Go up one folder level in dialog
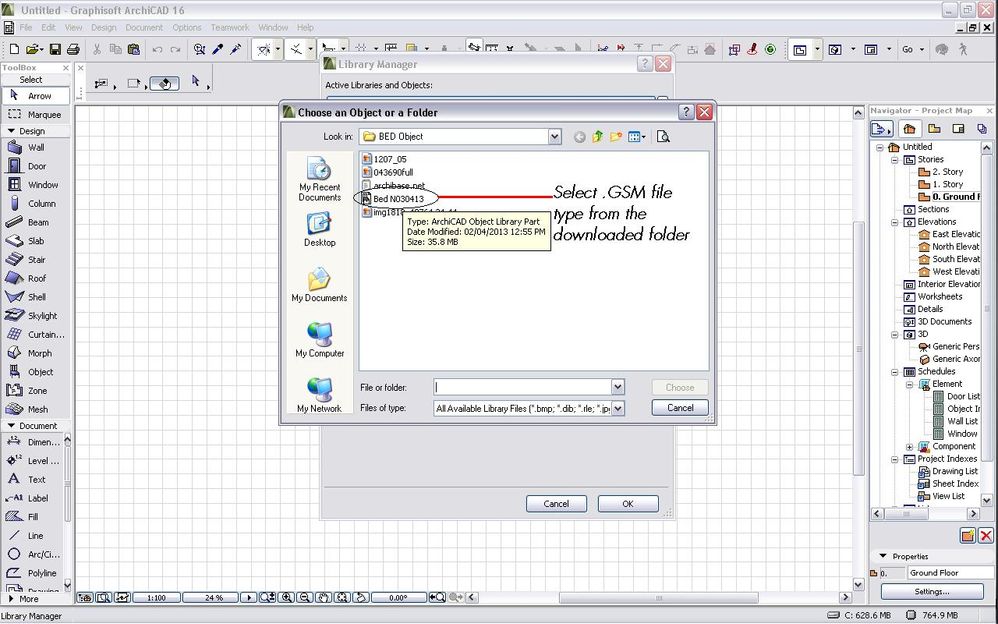The image size is (998, 624). coord(597,136)
